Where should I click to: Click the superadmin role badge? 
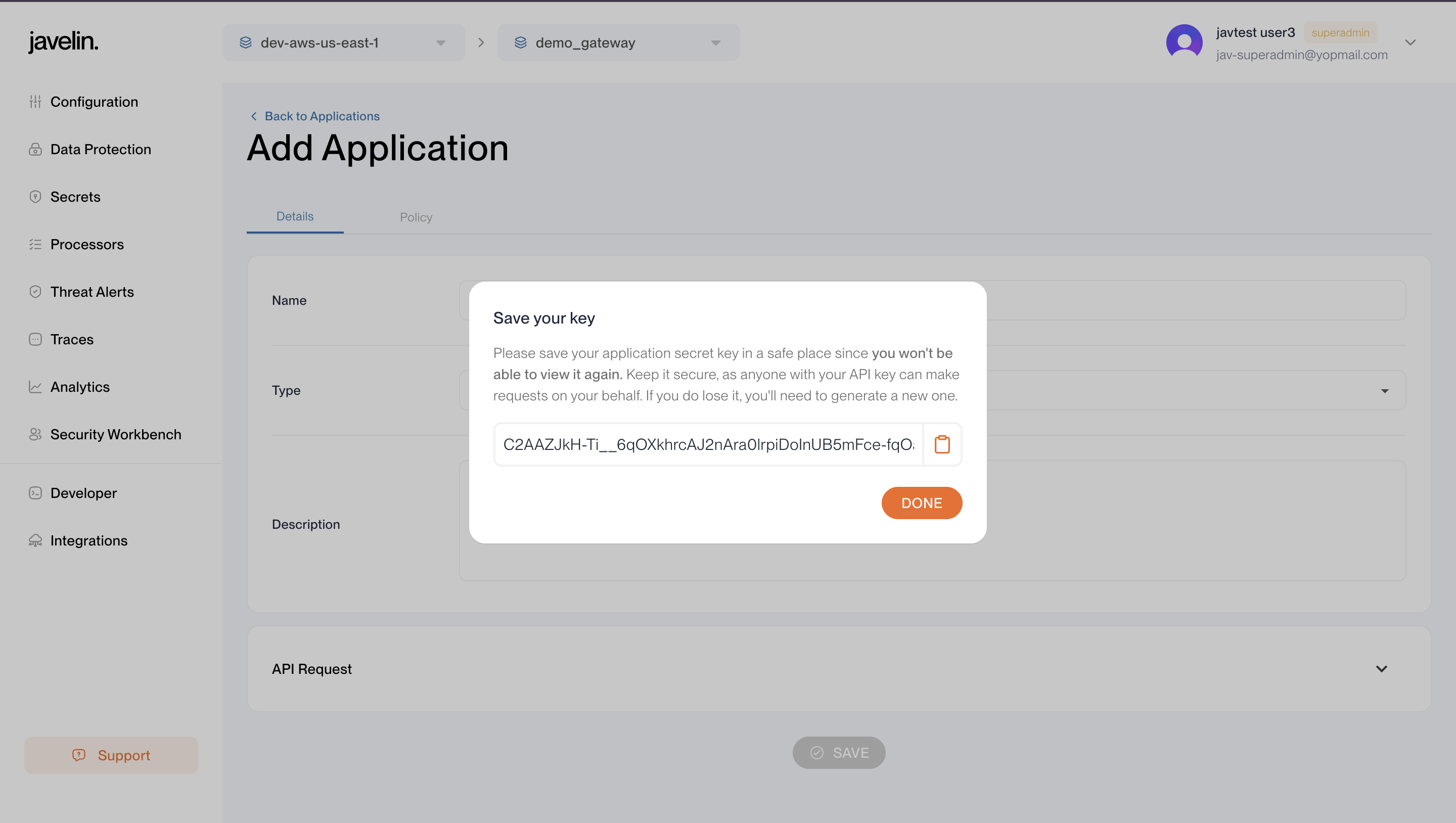pos(1340,33)
